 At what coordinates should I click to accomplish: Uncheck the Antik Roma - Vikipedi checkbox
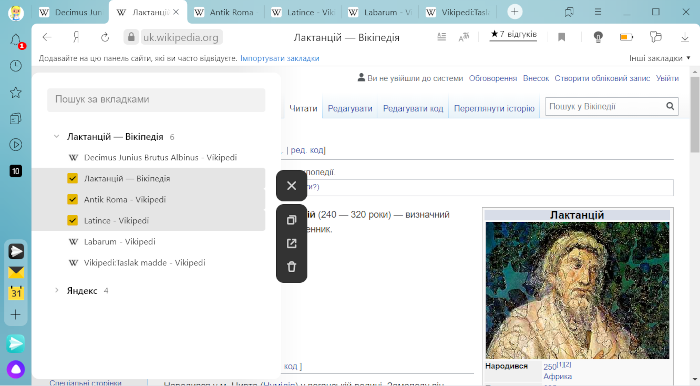pos(72,199)
